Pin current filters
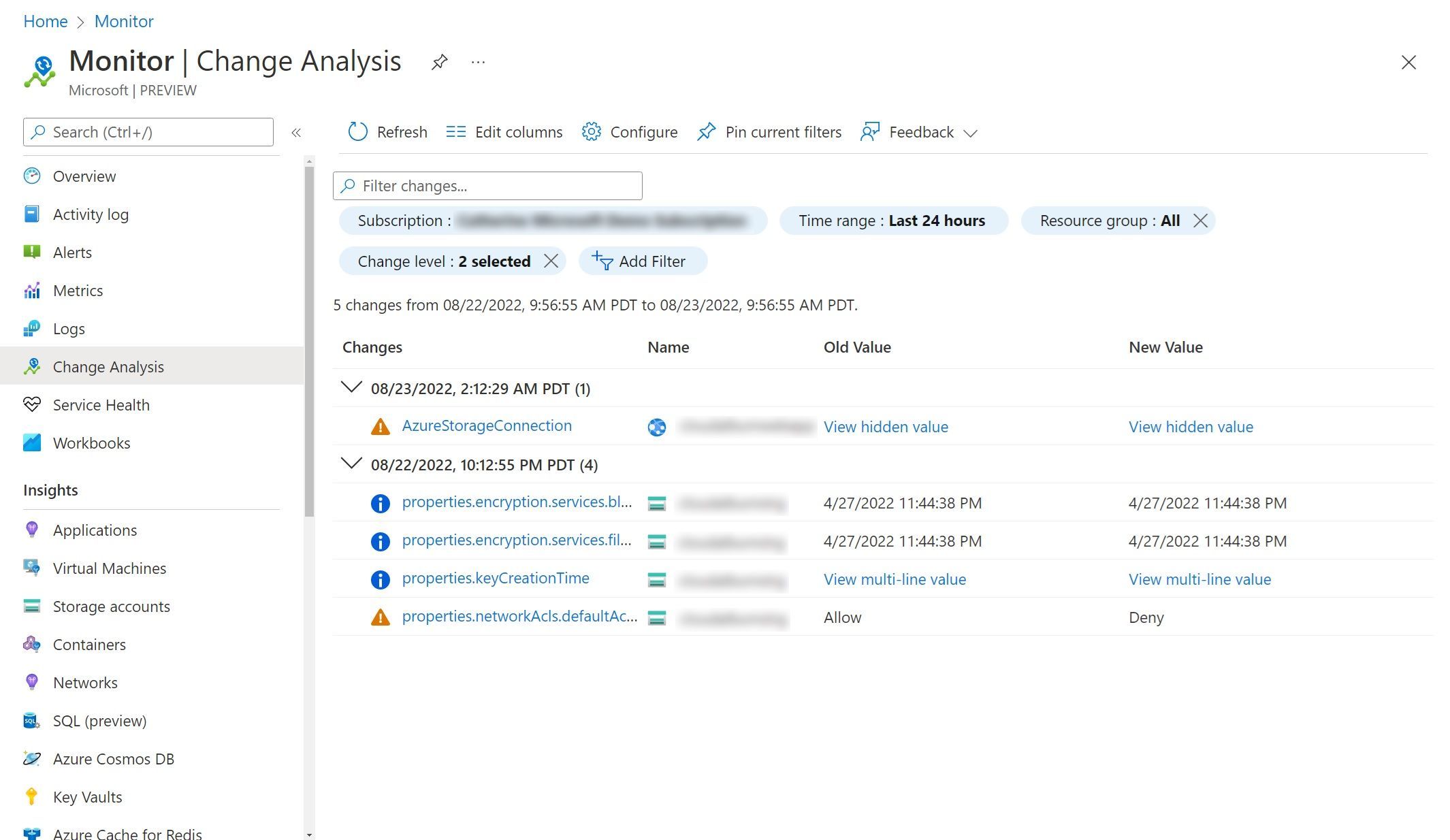 pos(769,132)
